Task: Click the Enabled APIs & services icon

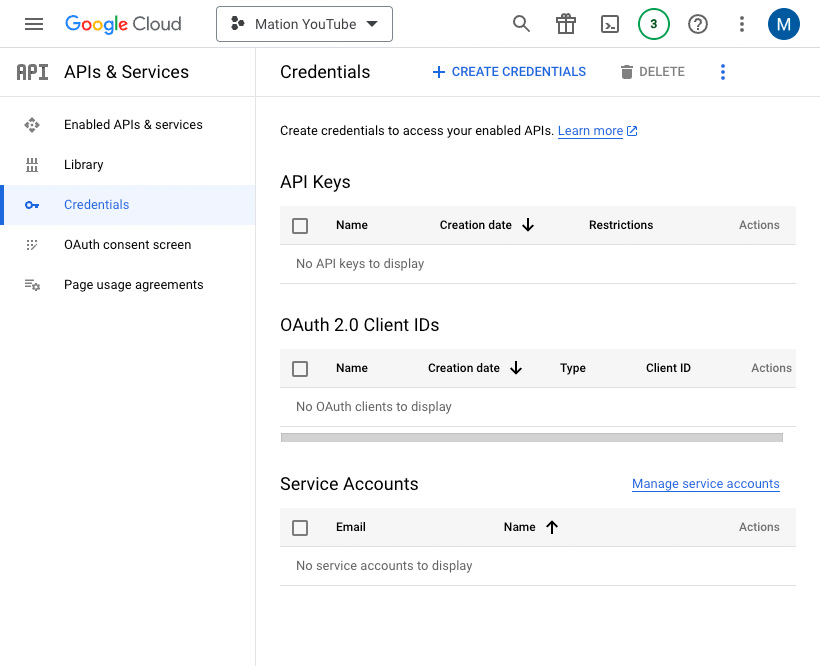Action: 32,125
